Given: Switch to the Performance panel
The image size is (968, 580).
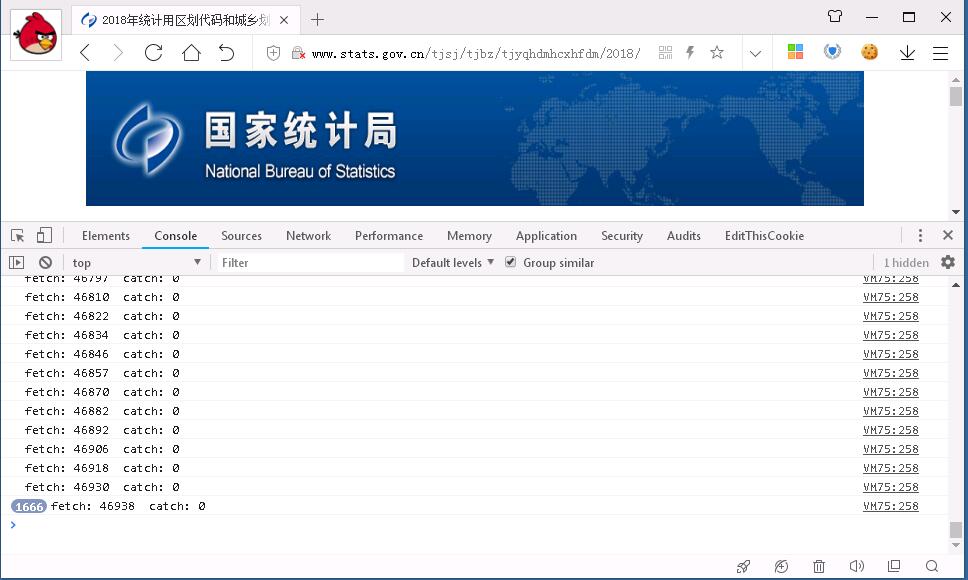Looking at the screenshot, I should (389, 236).
